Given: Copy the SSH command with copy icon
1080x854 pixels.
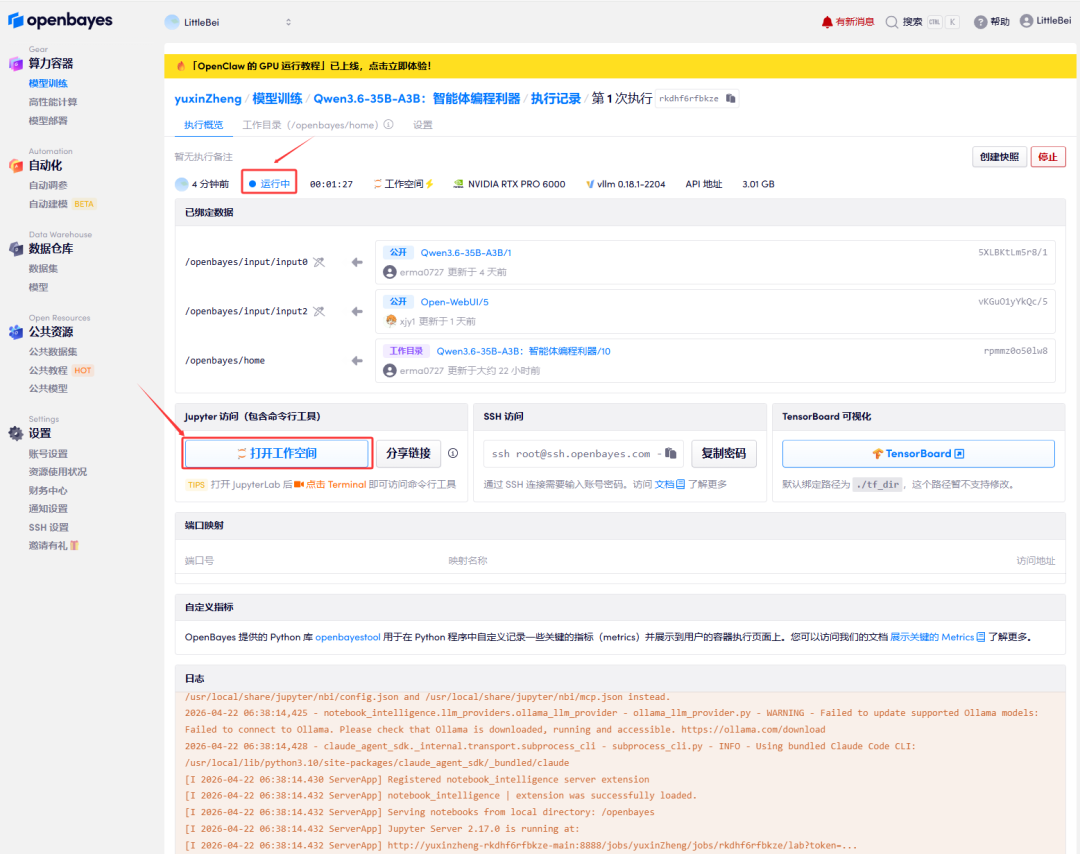Looking at the screenshot, I should pos(671,453).
